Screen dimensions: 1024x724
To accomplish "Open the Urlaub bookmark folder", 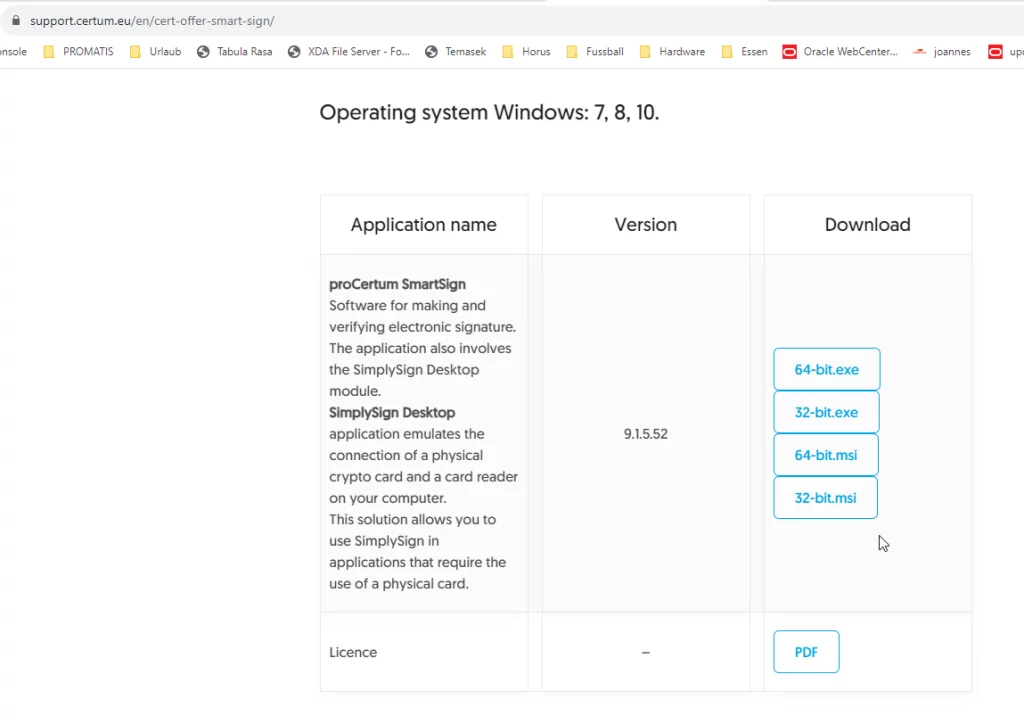I will point(155,52).
